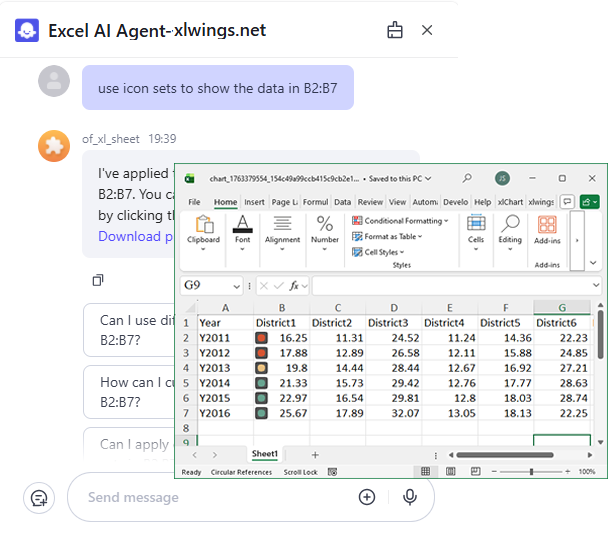Open the File menu tab

click(x=194, y=202)
